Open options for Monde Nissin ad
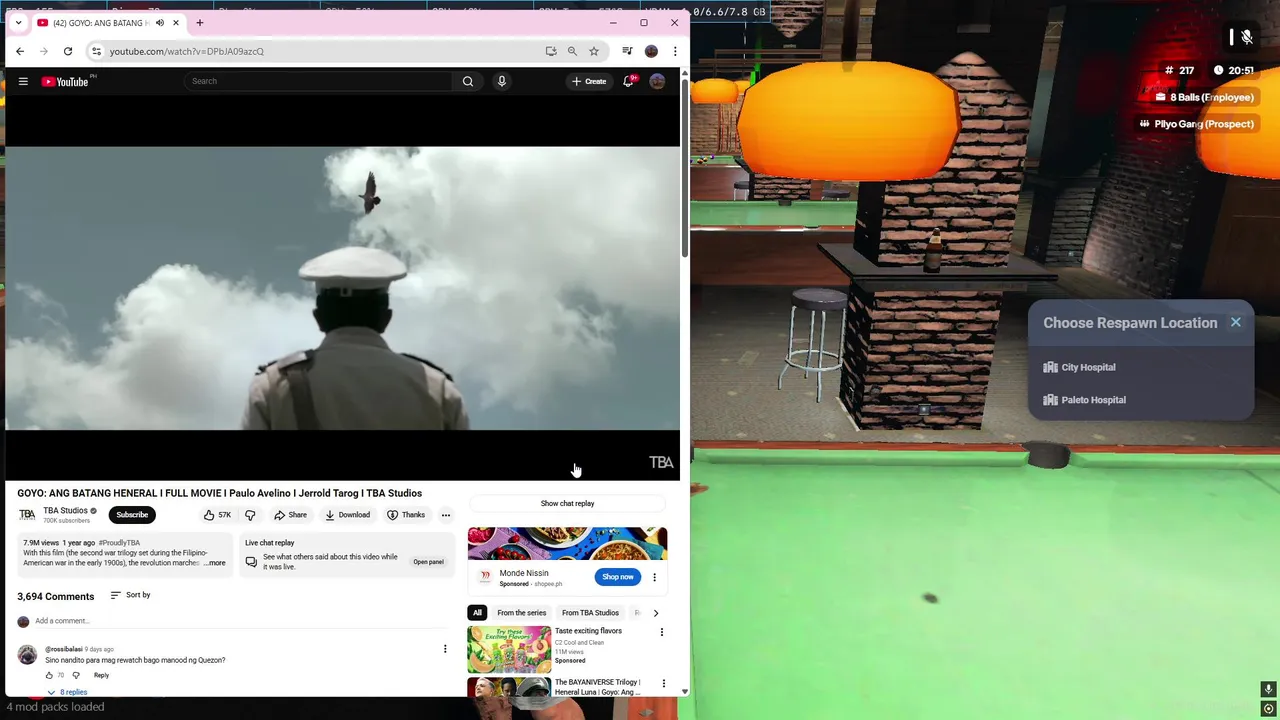Screen dimensions: 1280x720 (654, 577)
